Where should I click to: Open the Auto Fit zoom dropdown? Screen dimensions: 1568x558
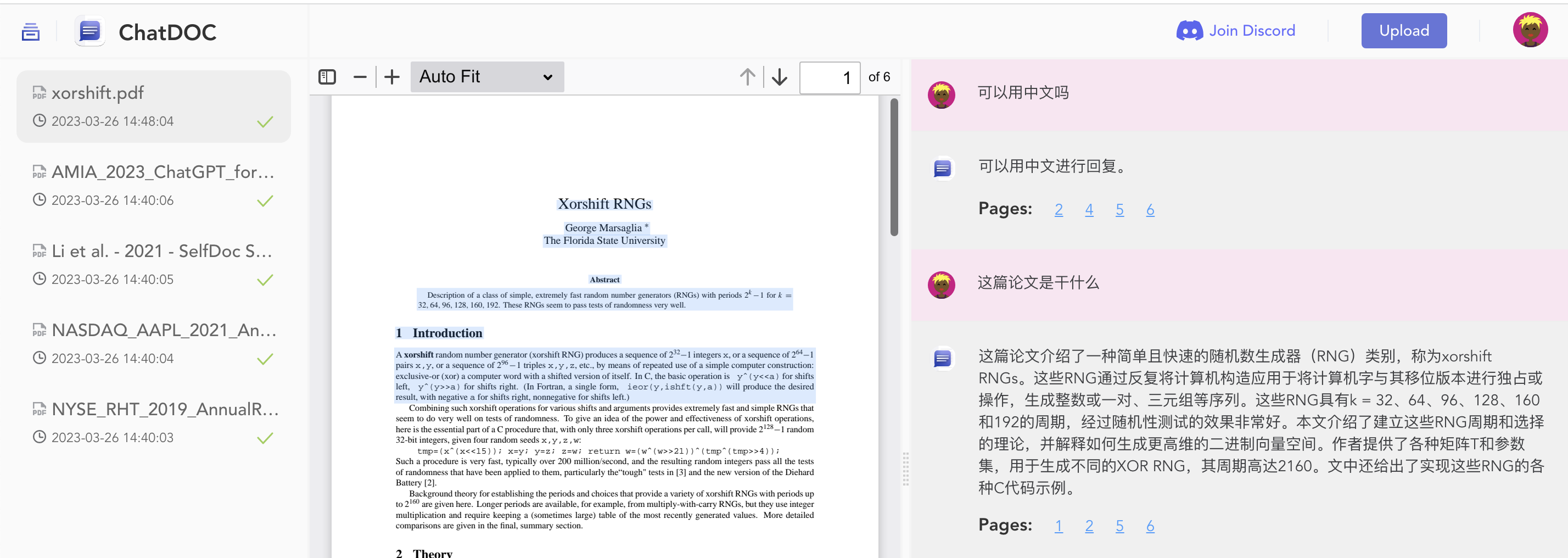pyautogui.click(x=486, y=77)
